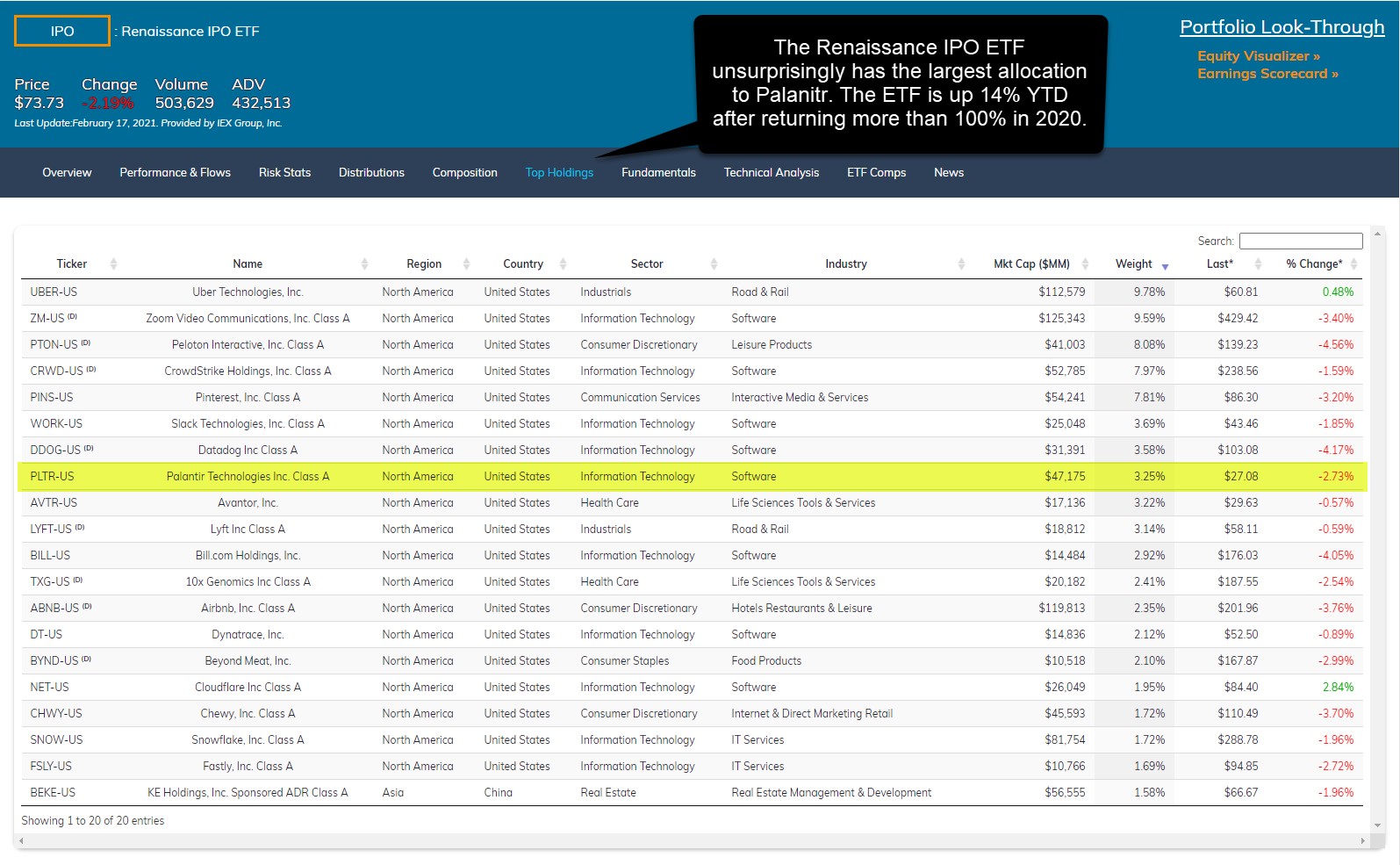
Task: Select the PINS-US ticker cell
Action: tap(52, 398)
